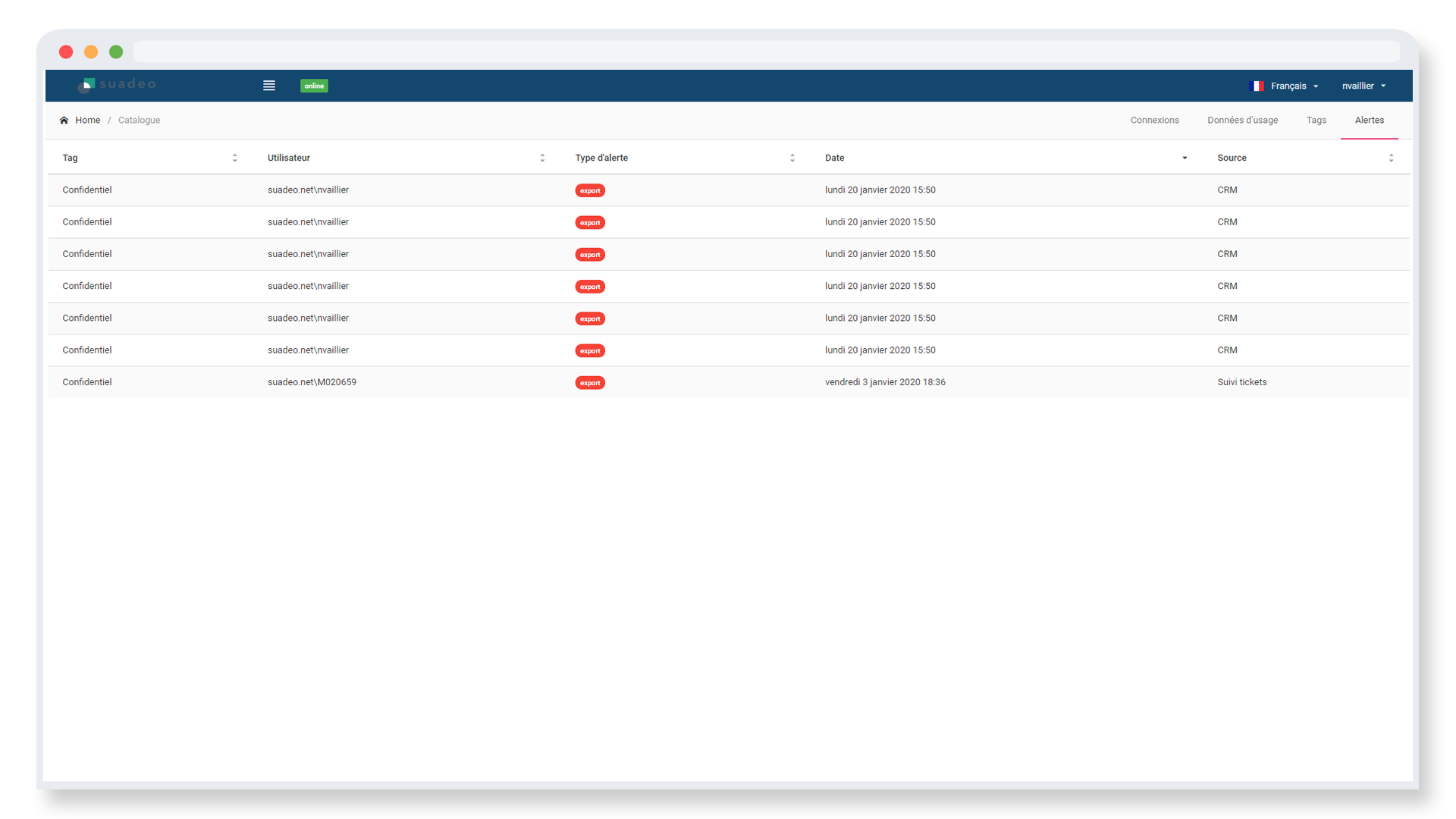Click the Home breadcrumb house icon
The image size is (1456, 819).
tap(64, 120)
